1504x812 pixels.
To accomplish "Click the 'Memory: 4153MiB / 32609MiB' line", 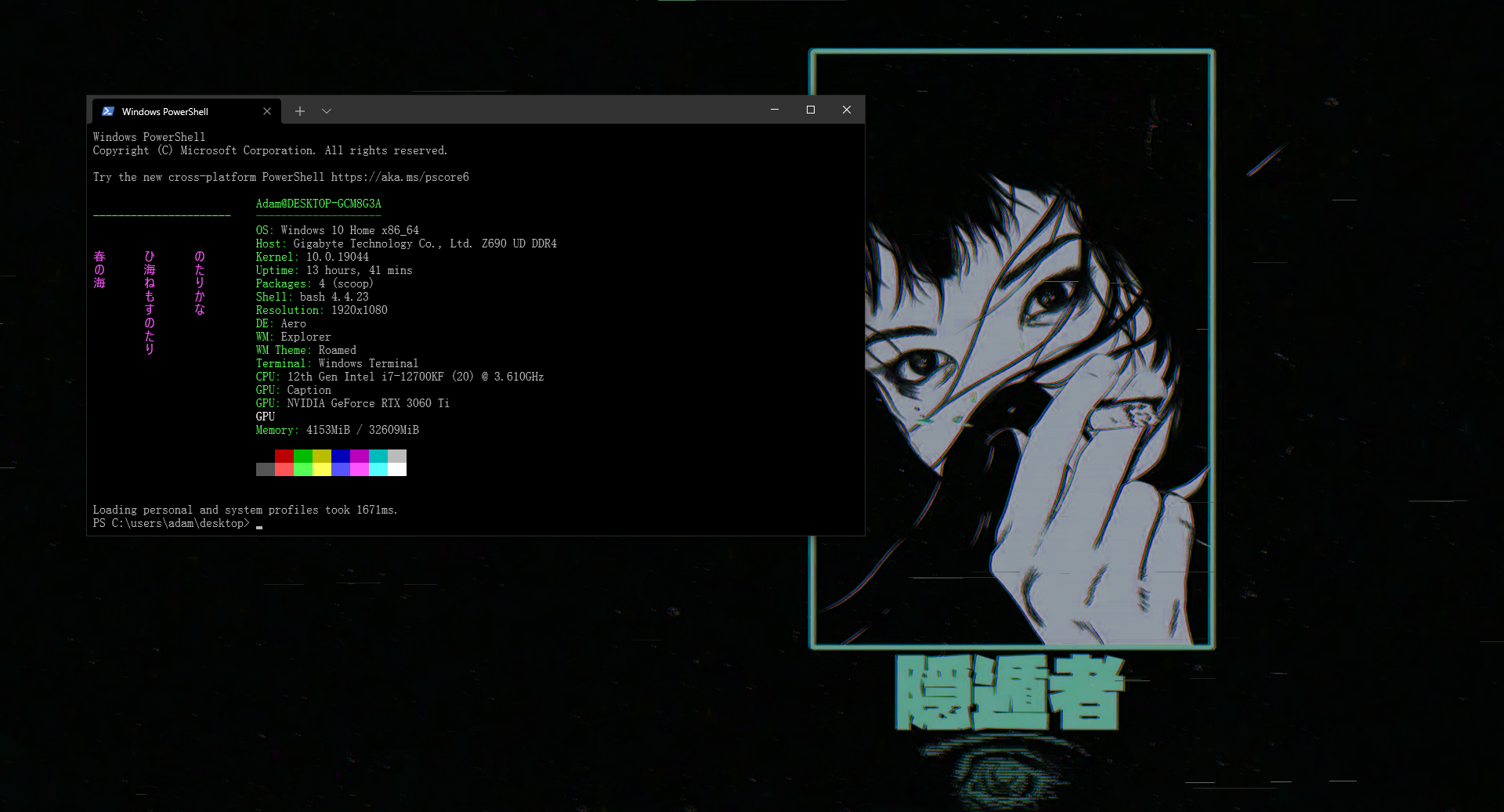I will click(338, 430).
